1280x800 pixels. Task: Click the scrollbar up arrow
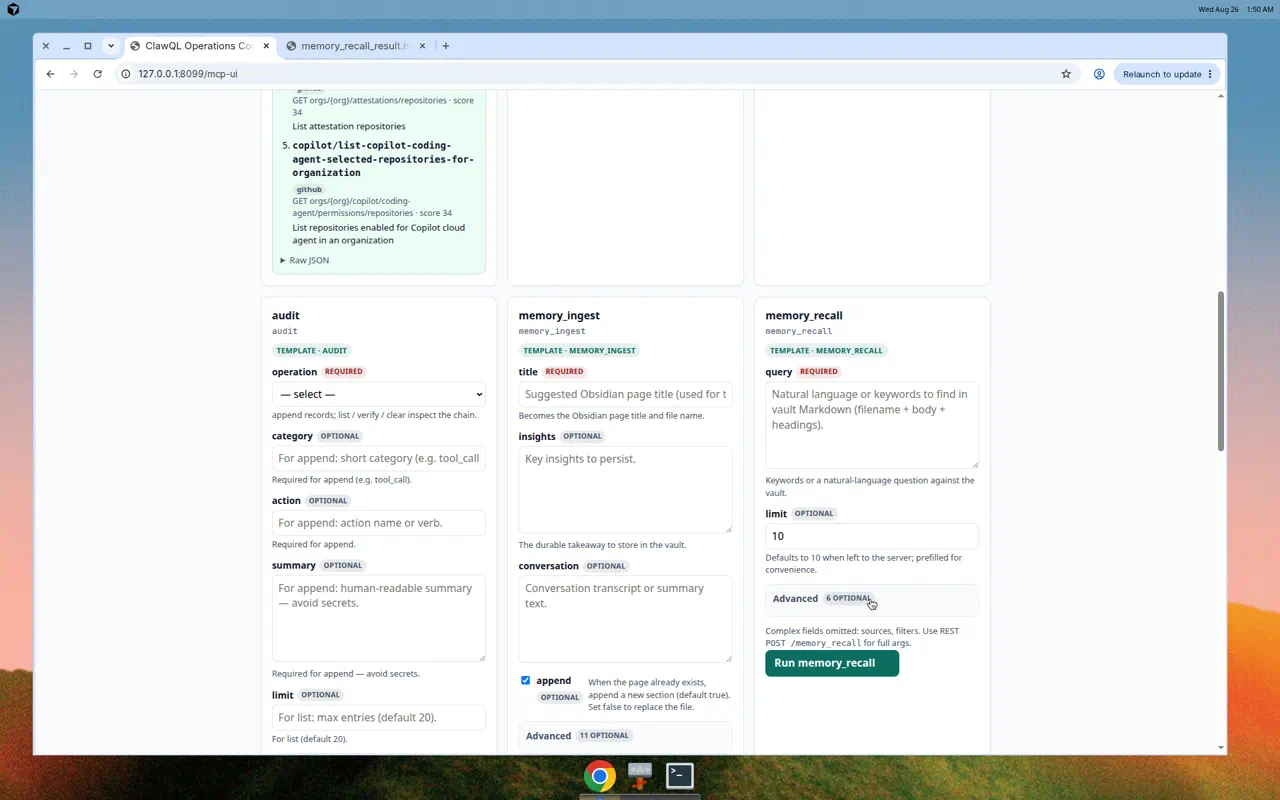[x=1221, y=96]
